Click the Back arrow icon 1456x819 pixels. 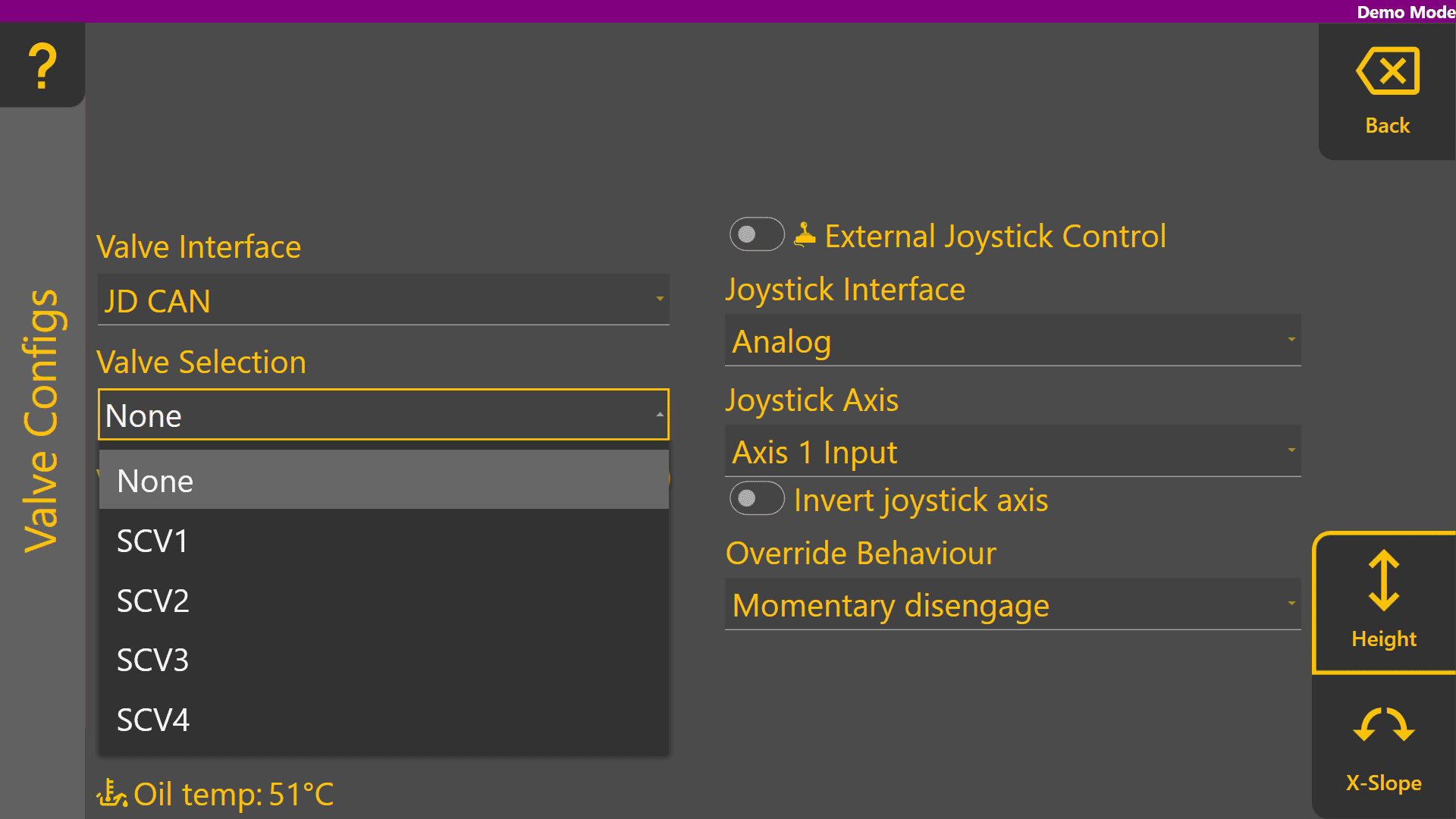[x=1387, y=71]
